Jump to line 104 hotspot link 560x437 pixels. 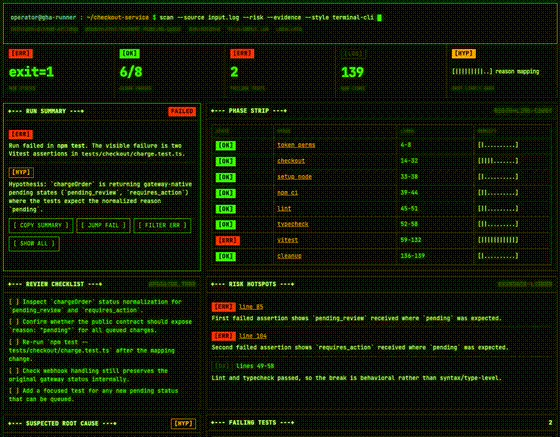pyautogui.click(x=252, y=336)
